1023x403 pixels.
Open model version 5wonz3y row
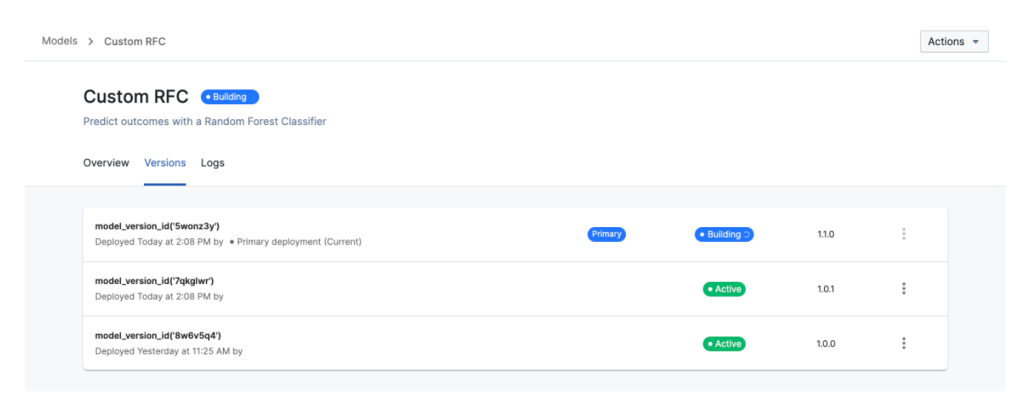point(157,226)
